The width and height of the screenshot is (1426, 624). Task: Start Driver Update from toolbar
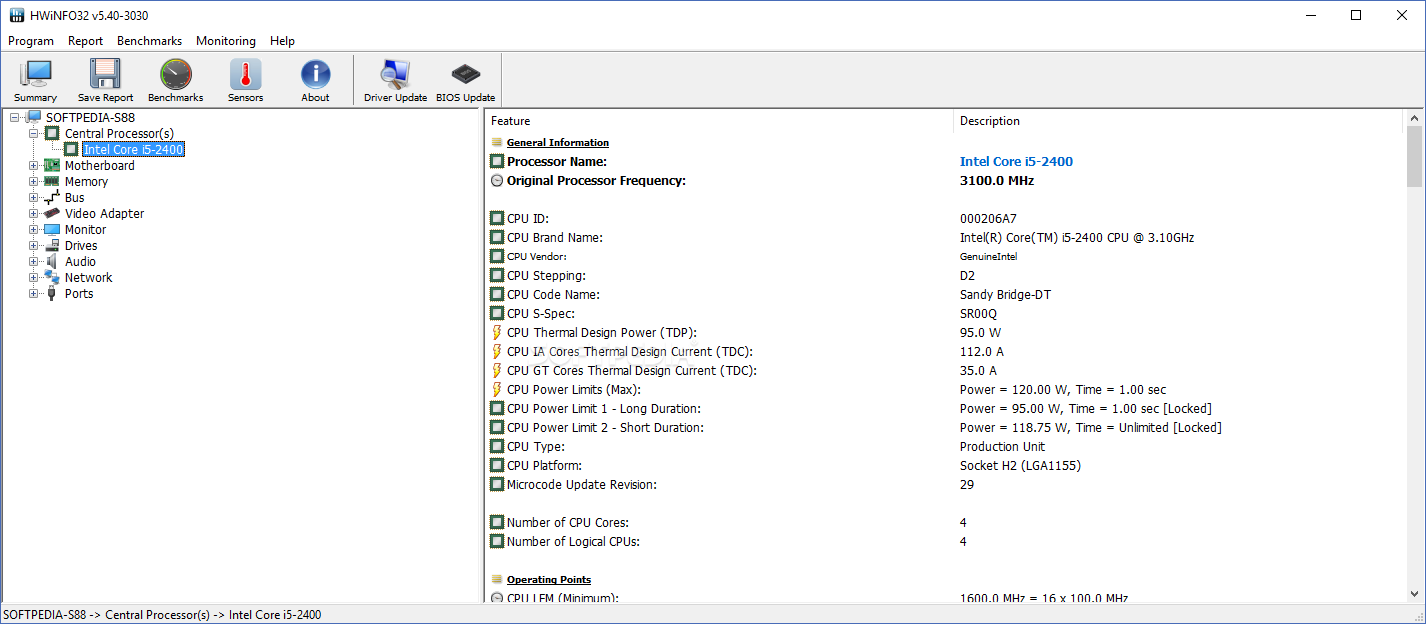point(395,75)
